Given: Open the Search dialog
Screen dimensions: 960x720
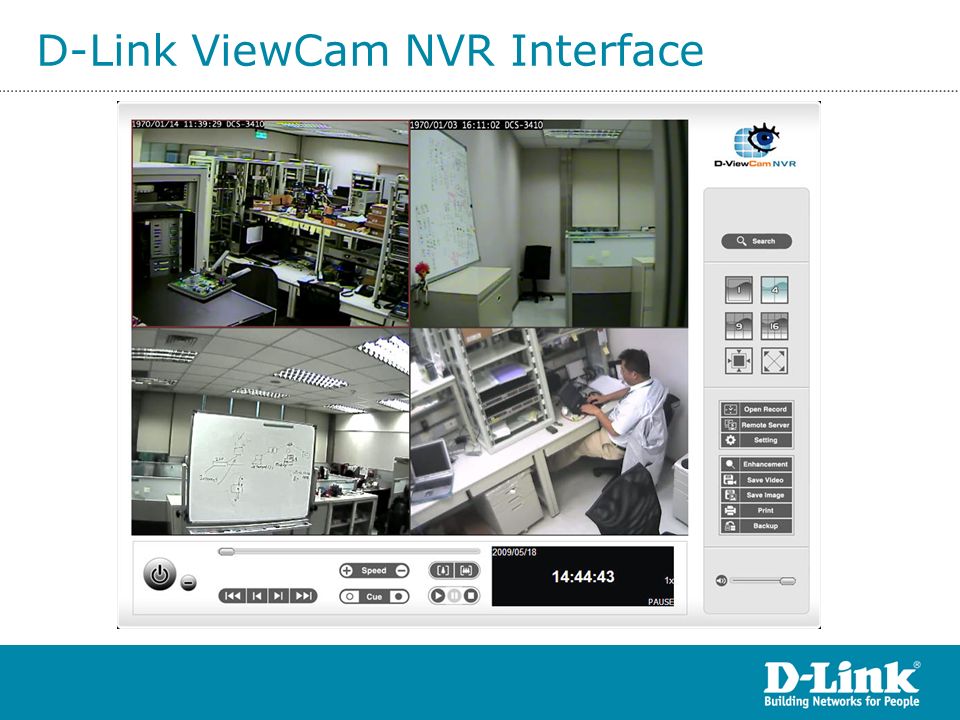Looking at the screenshot, I should (x=756, y=241).
